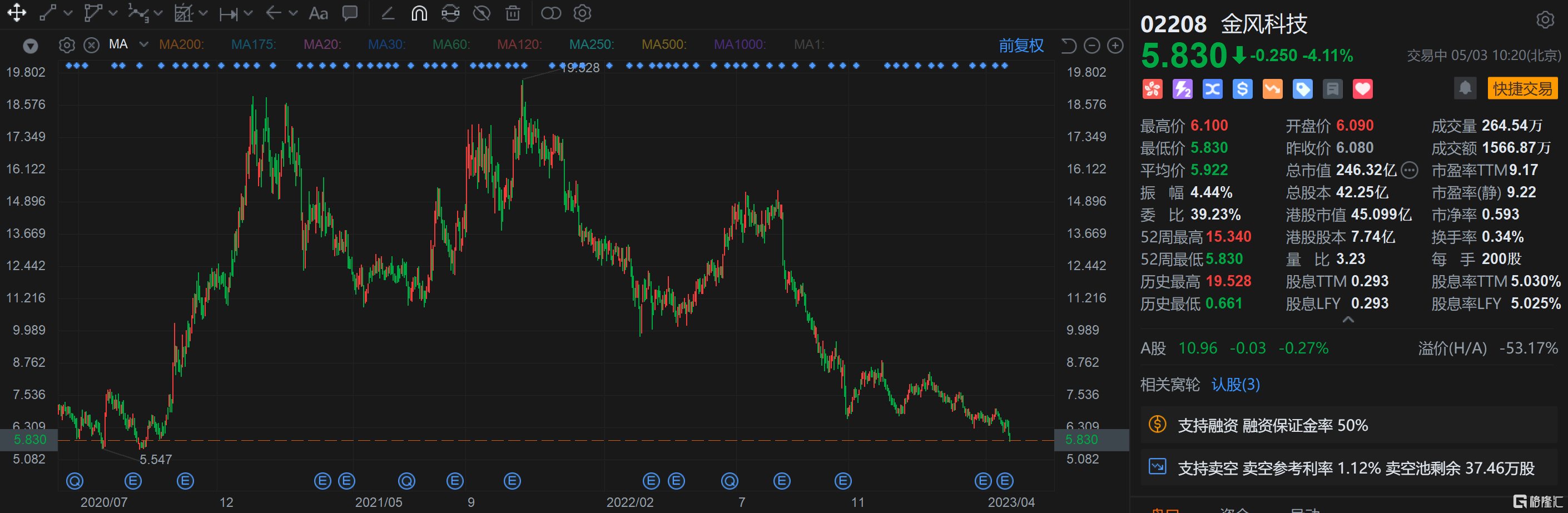Click the MA1000 legend label
This screenshot has width=1568, height=513.
(x=740, y=44)
